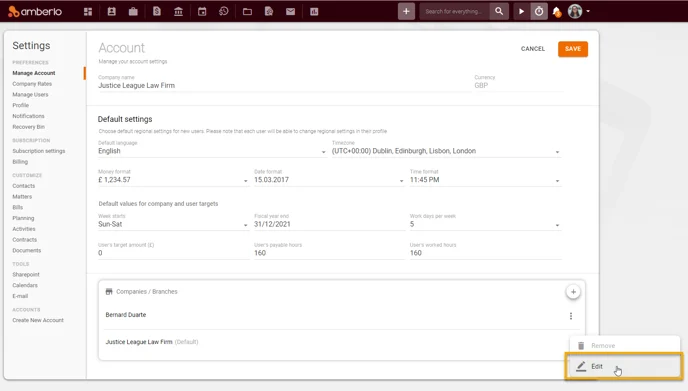The width and height of the screenshot is (688, 391).
Task: Click the search for everything field
Action: [x=455, y=11]
